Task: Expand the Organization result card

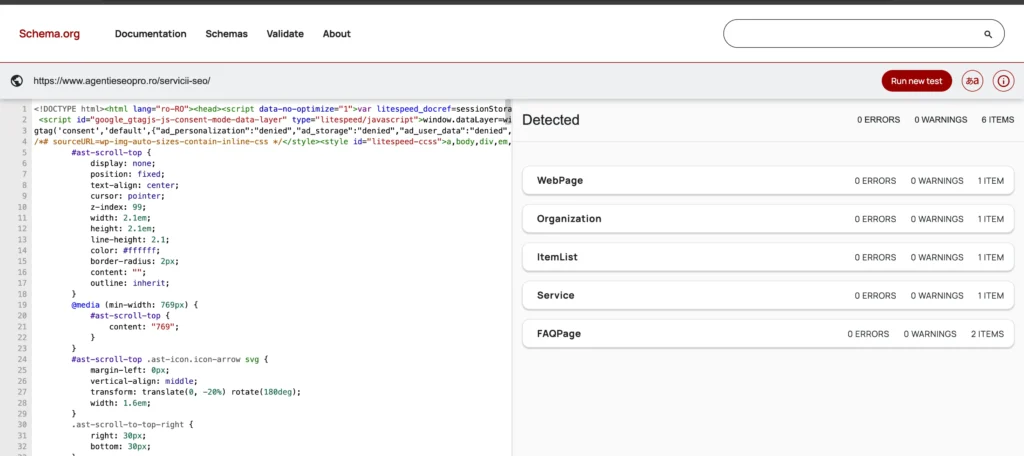Action: point(768,219)
